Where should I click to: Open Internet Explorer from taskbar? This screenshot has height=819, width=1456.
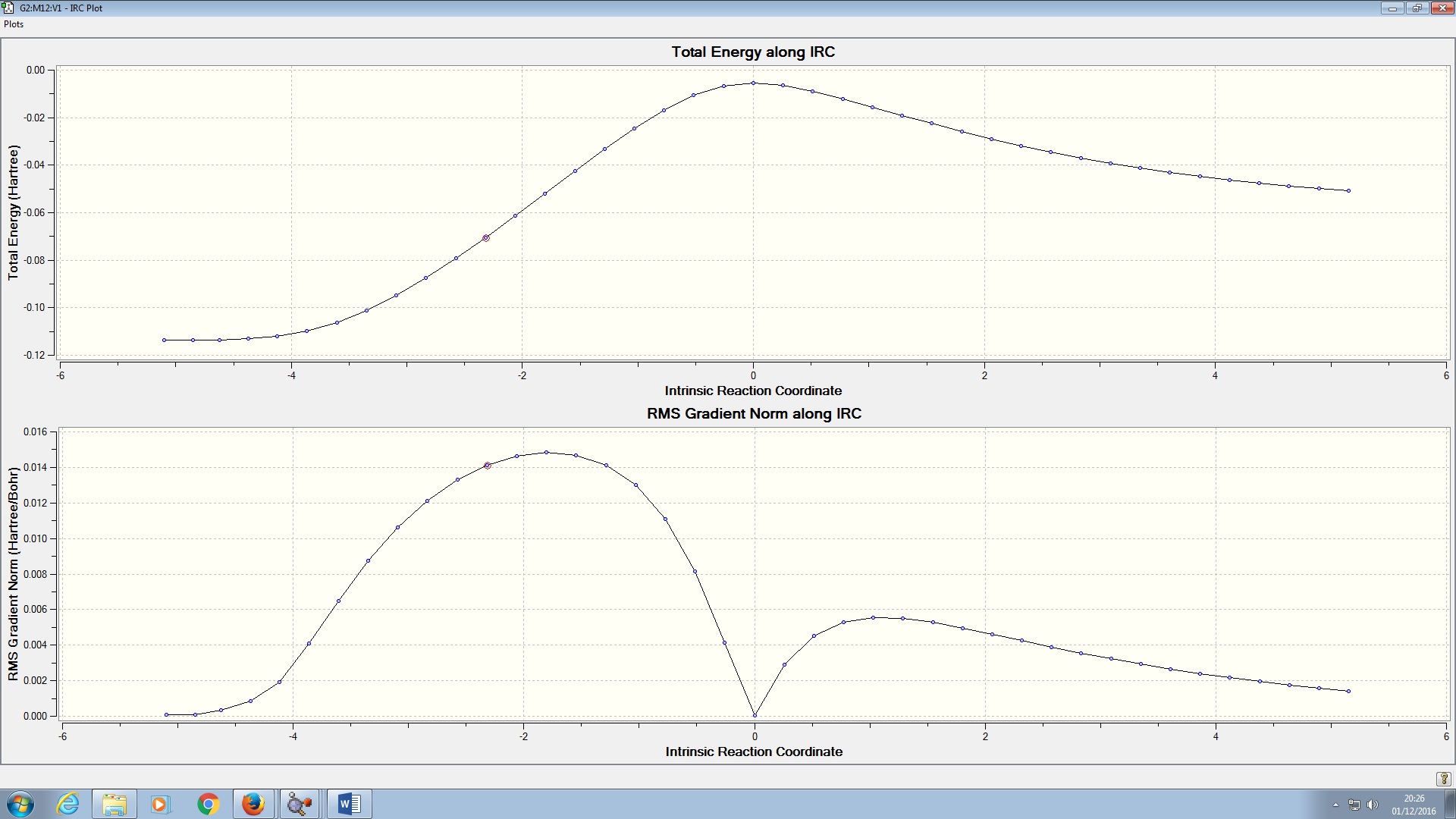point(68,804)
